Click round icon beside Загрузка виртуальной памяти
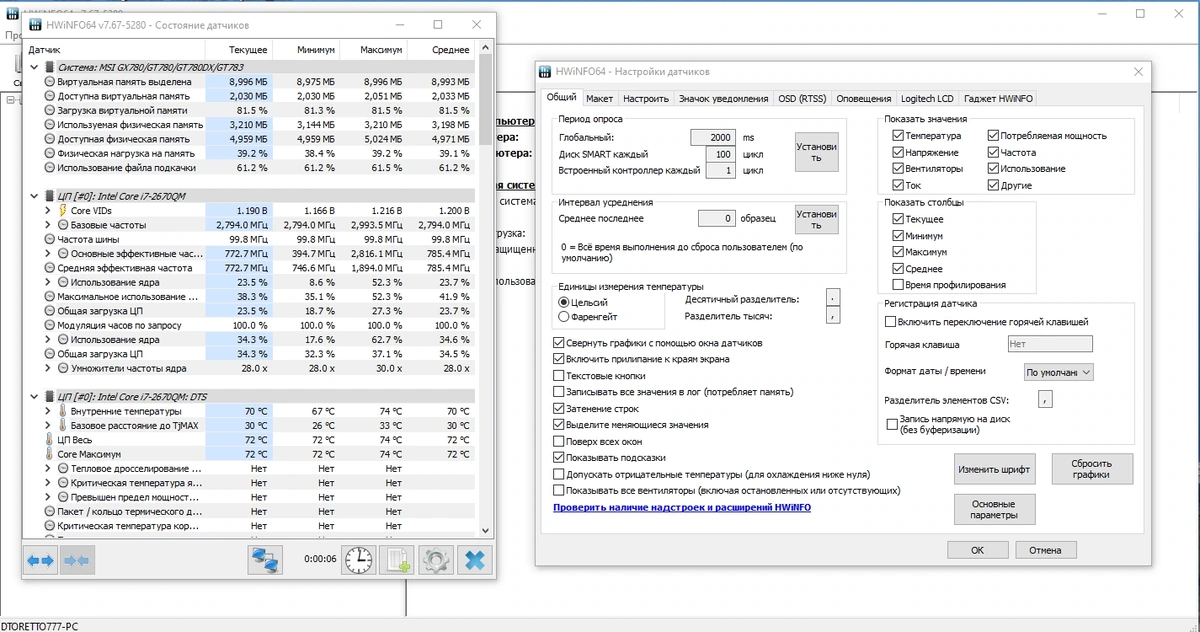Viewport: 1200px width, 632px height. (49, 110)
